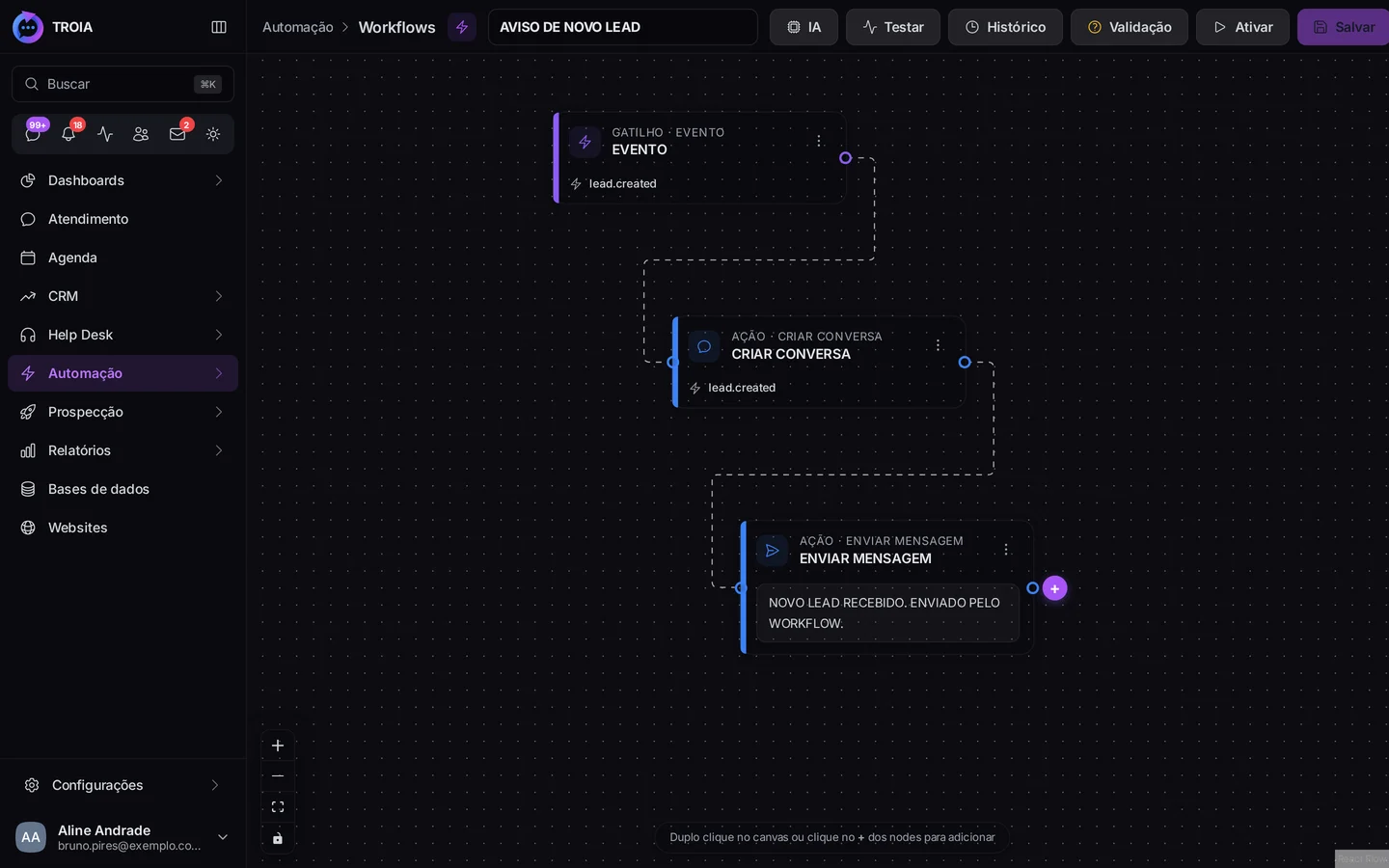Open the activity pulse icon in sidebar
1389x868 pixels.
click(105, 134)
